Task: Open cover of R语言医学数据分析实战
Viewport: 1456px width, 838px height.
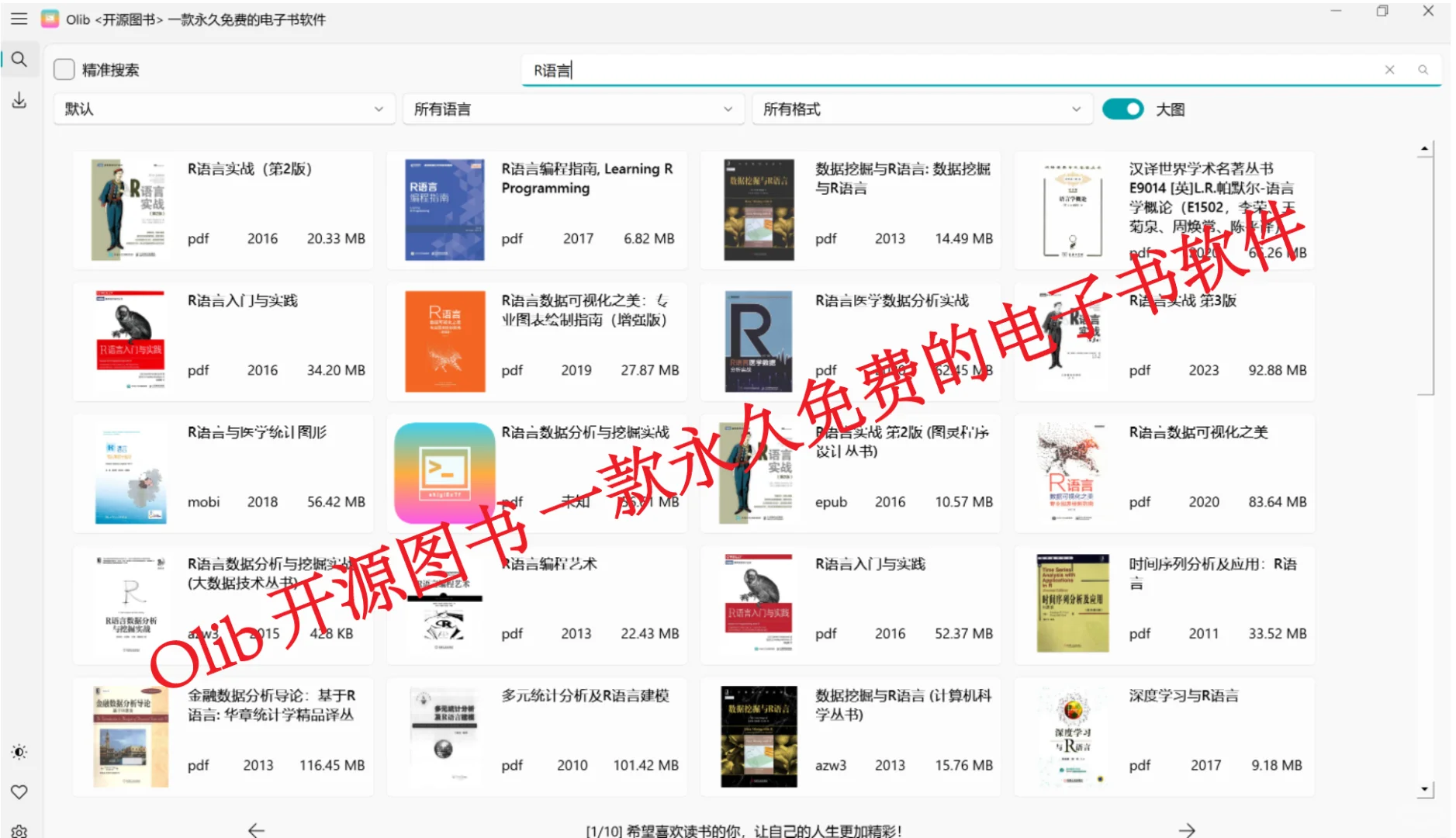Action: pyautogui.click(x=759, y=341)
